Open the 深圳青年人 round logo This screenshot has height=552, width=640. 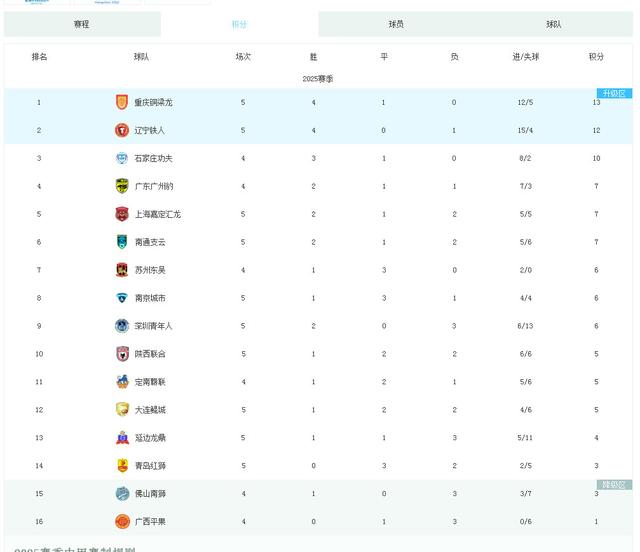(x=122, y=326)
